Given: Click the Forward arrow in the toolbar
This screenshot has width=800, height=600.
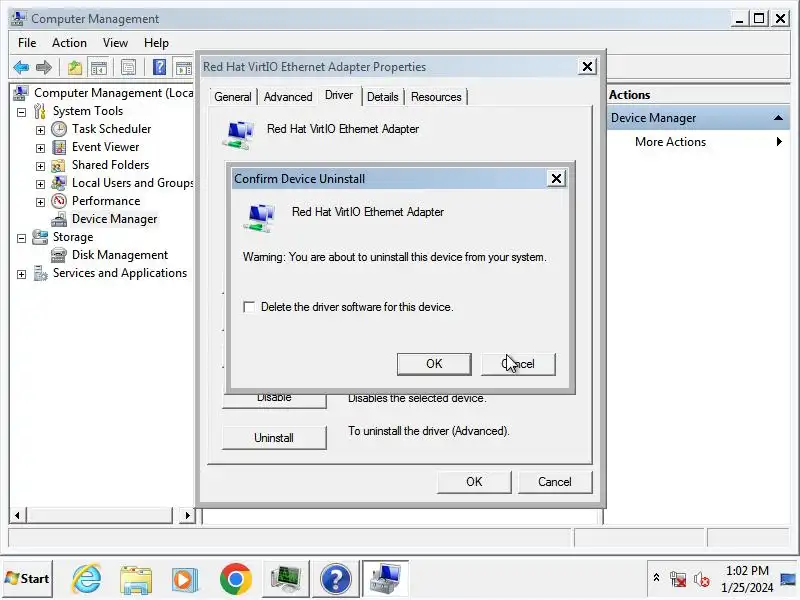Looking at the screenshot, I should coord(44,67).
